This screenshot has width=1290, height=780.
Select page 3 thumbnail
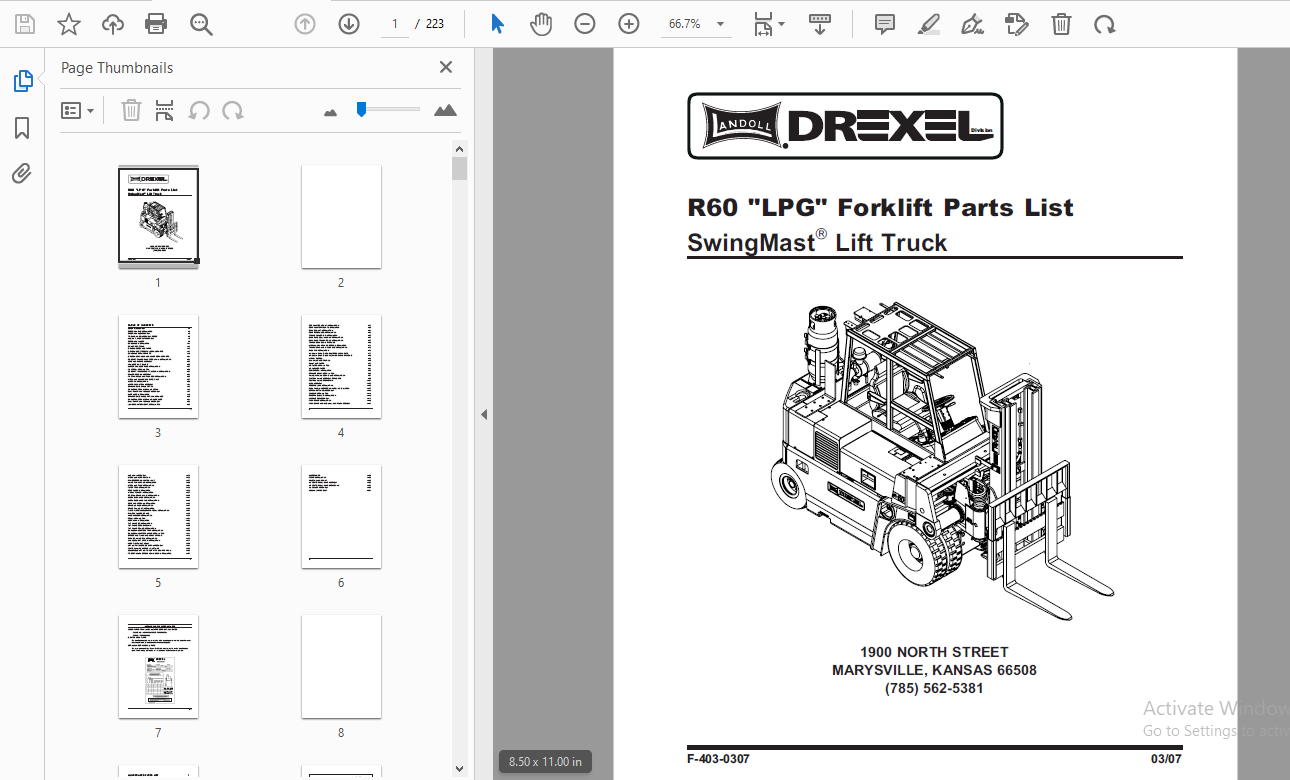(x=158, y=366)
